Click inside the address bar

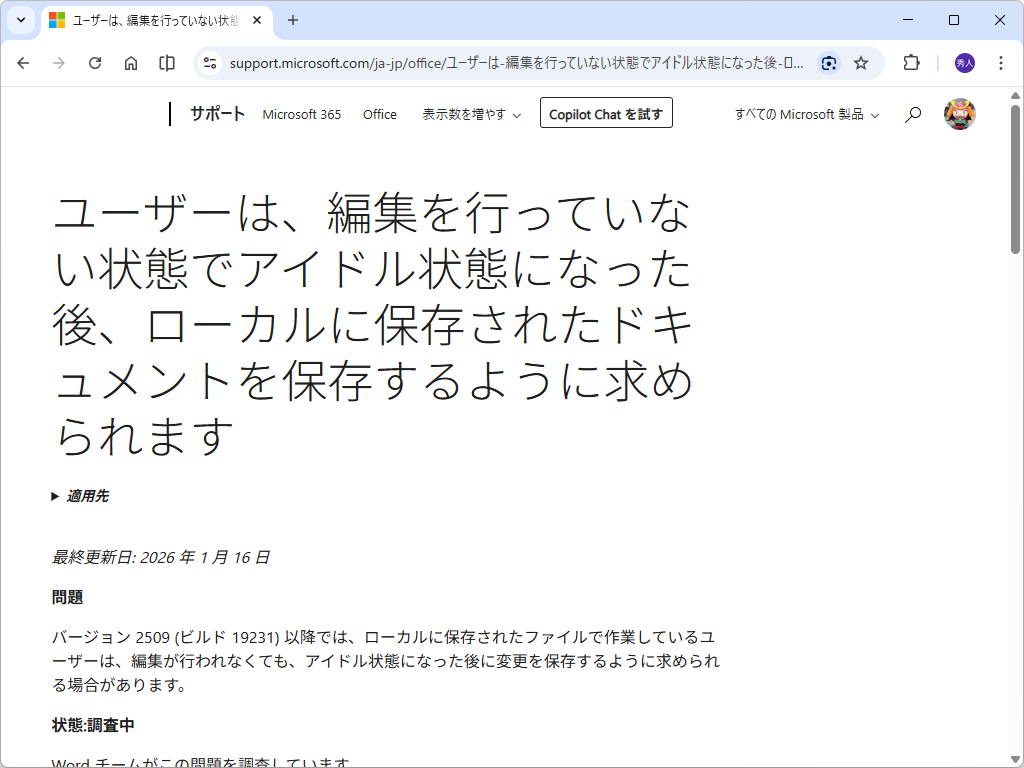tap(500, 63)
